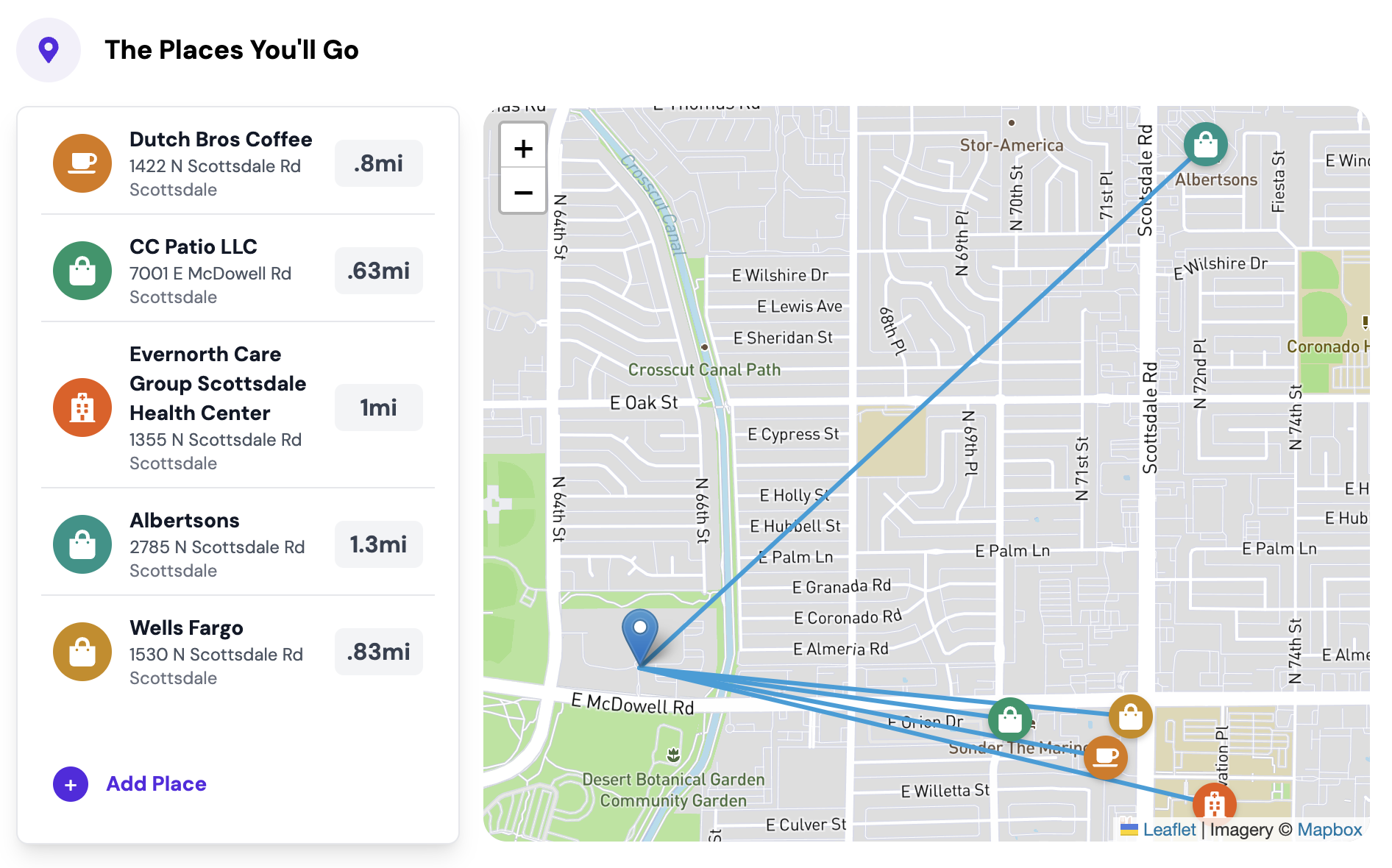Click the 1.3mi distance badge for Albertsons

(378, 544)
